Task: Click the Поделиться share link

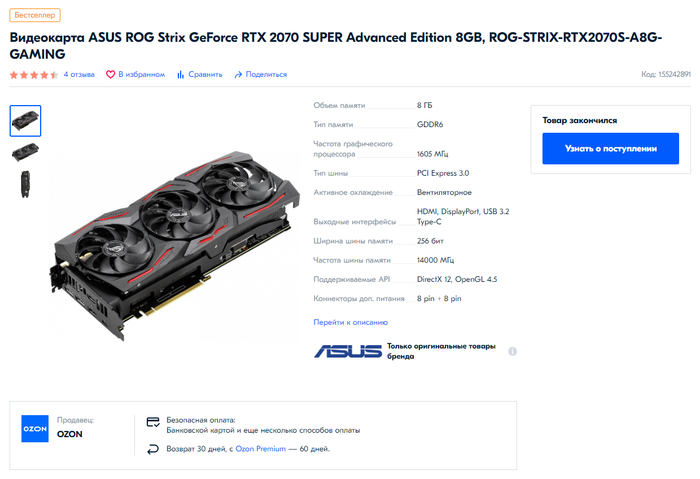Action: point(266,75)
